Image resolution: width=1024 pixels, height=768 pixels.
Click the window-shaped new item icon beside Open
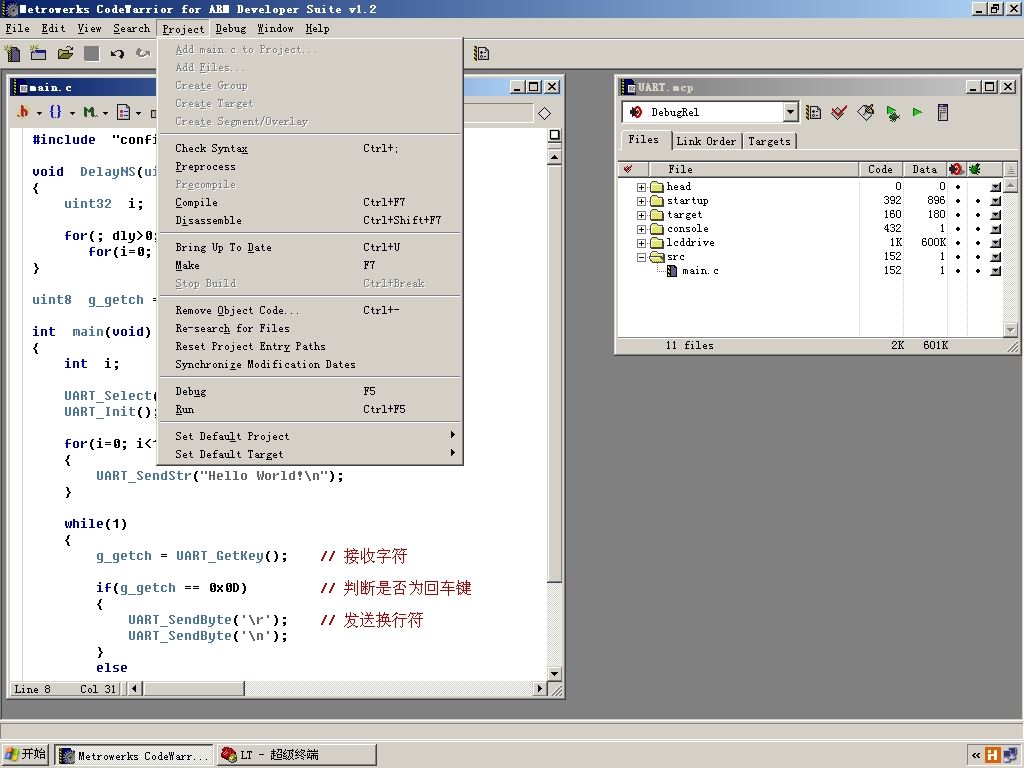tap(38, 53)
